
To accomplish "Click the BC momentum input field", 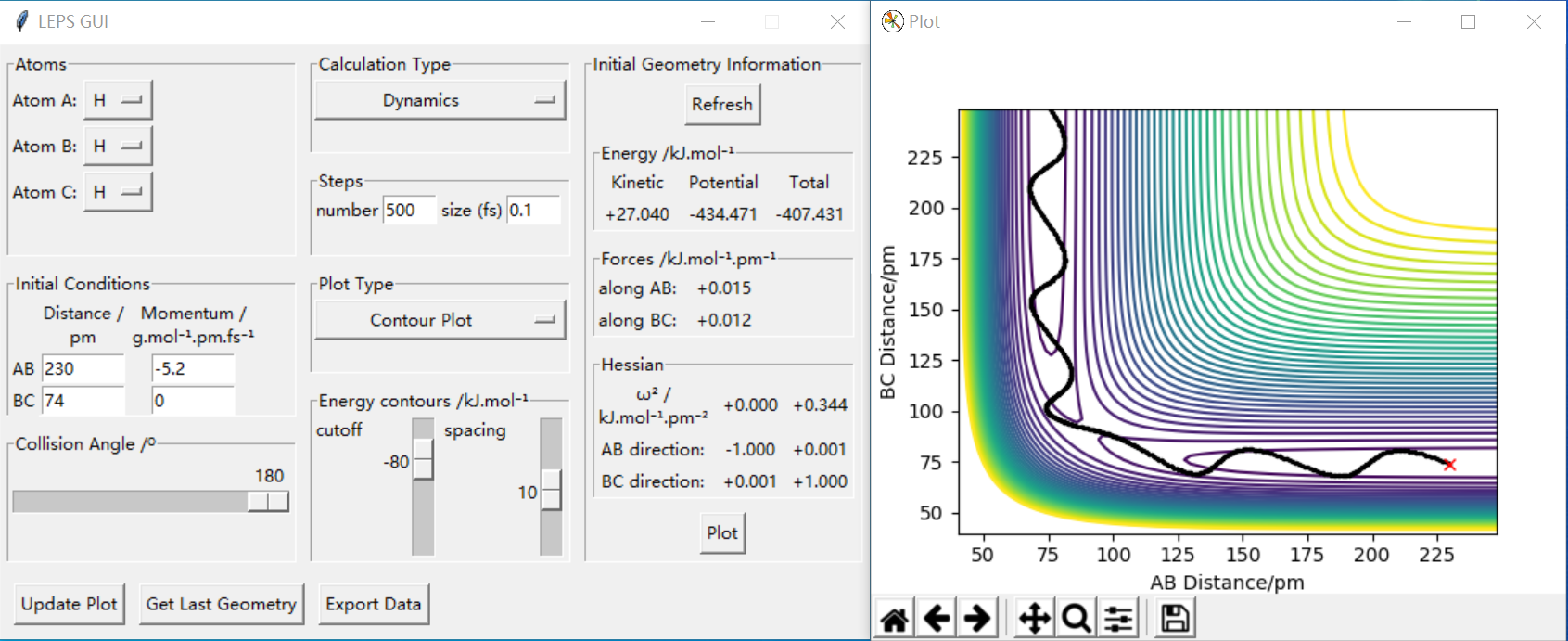I will tap(193, 401).
